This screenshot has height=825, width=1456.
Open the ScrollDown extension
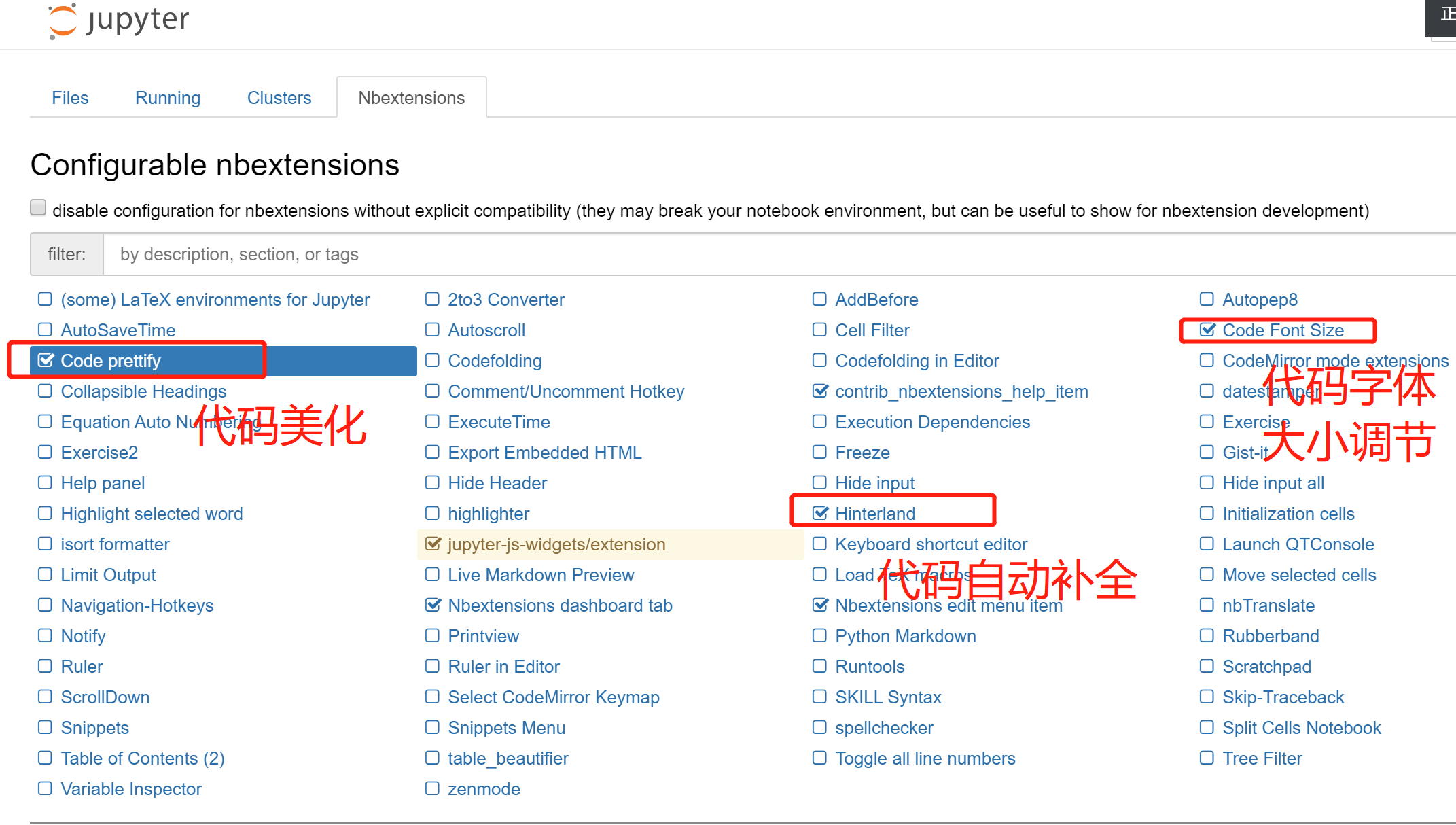pos(105,697)
